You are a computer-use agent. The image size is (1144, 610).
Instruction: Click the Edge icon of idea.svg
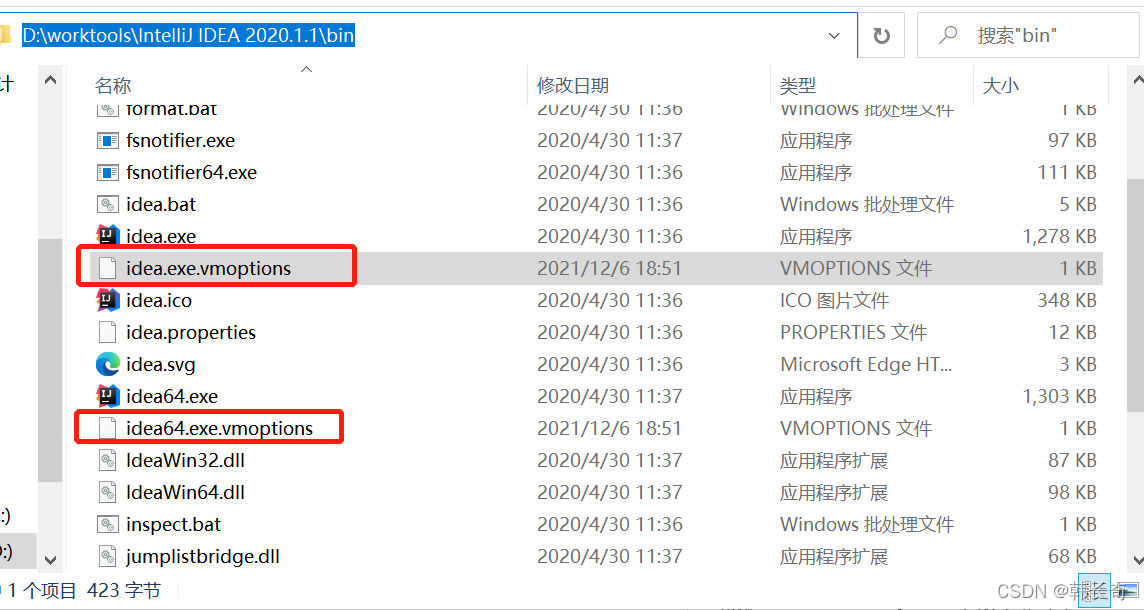pos(108,364)
